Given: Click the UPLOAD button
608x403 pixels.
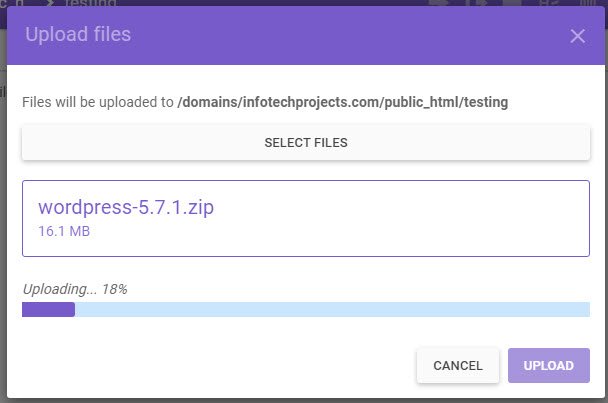Looking at the screenshot, I should 549,365.
